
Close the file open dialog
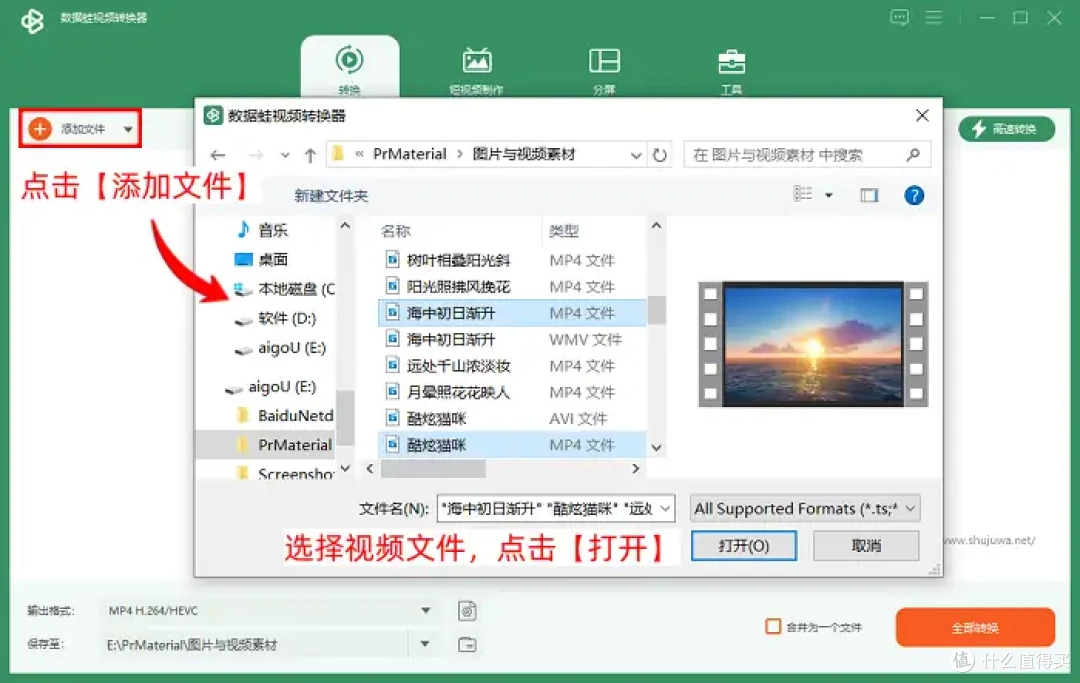tap(922, 116)
